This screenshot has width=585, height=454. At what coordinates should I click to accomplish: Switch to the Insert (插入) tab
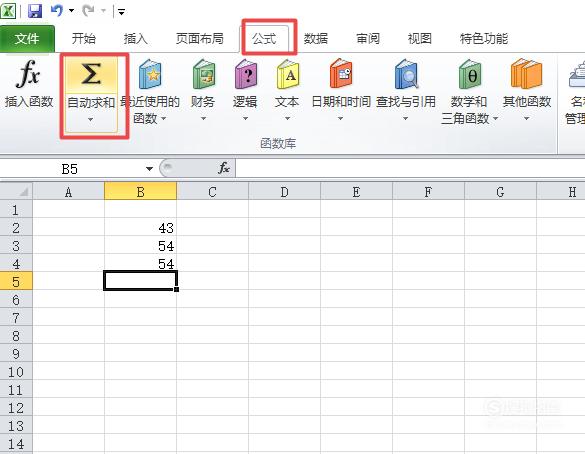[135, 38]
